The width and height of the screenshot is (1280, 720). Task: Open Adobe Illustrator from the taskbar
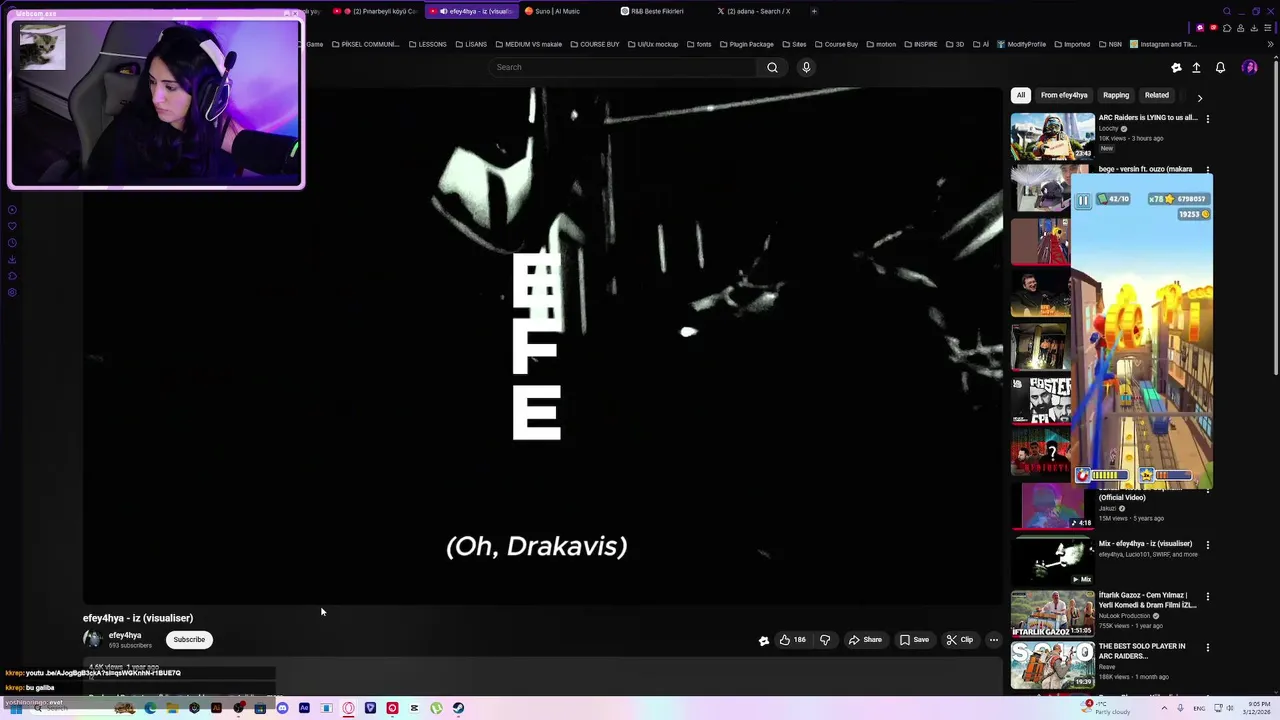(x=216, y=708)
